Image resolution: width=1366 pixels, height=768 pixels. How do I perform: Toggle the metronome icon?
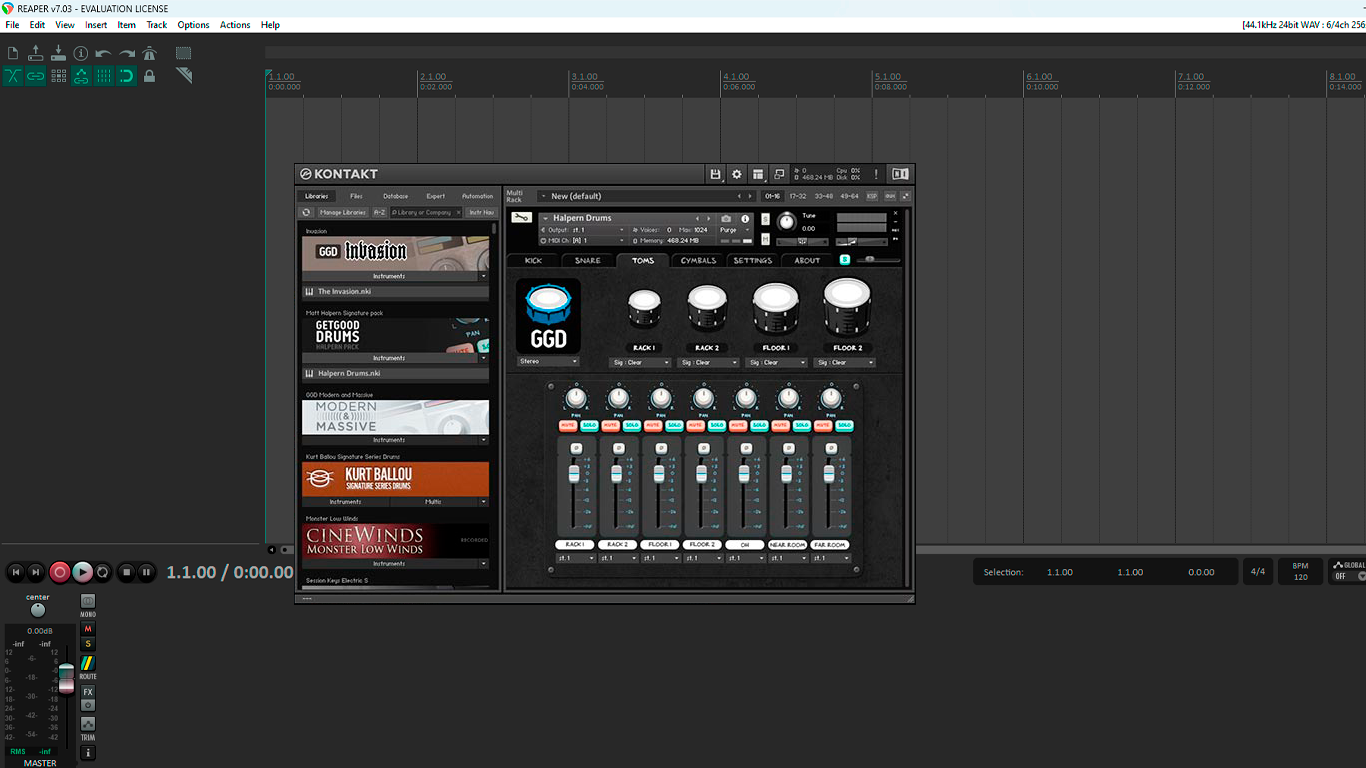coord(150,53)
